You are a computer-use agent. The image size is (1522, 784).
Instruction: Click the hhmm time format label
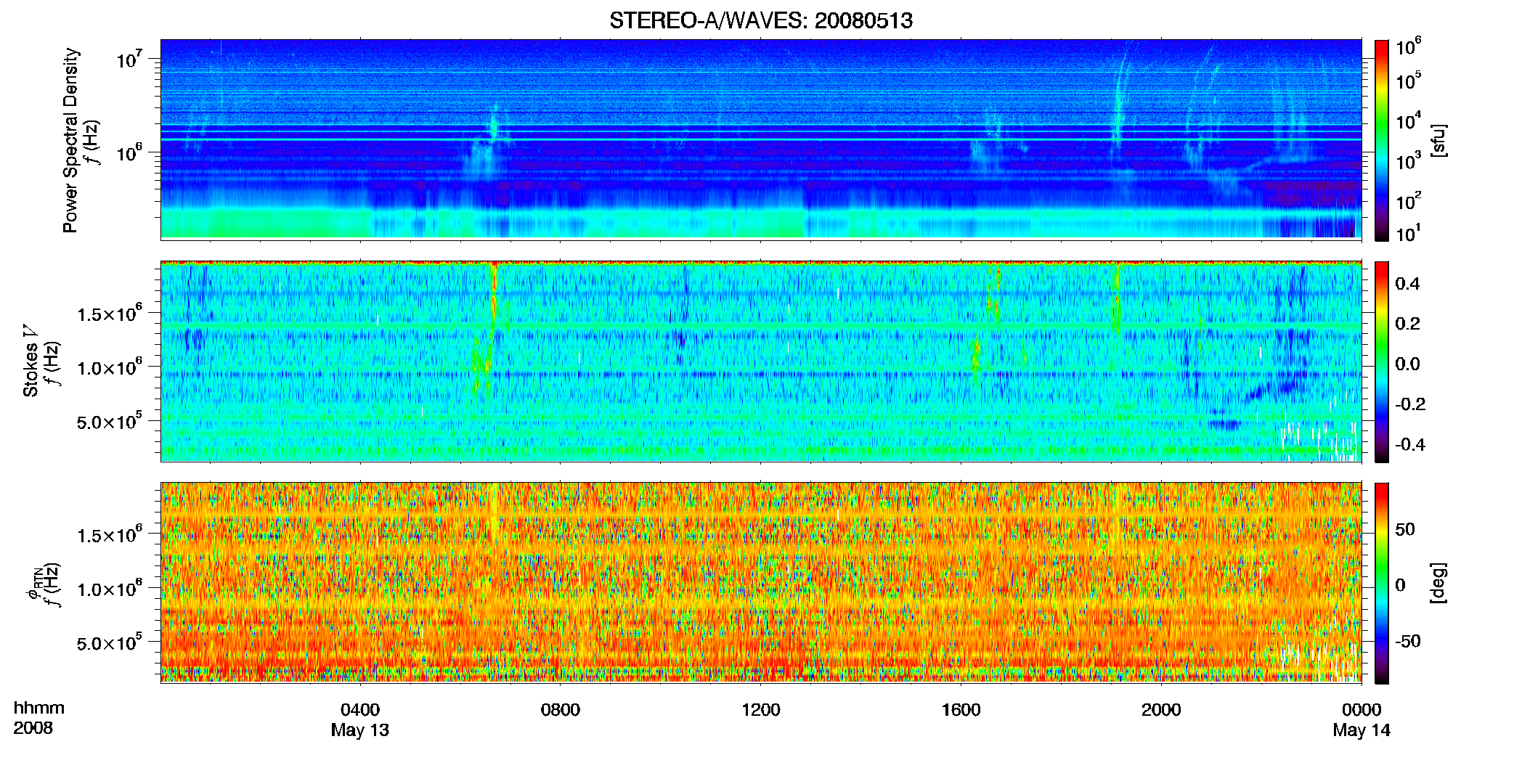39,708
